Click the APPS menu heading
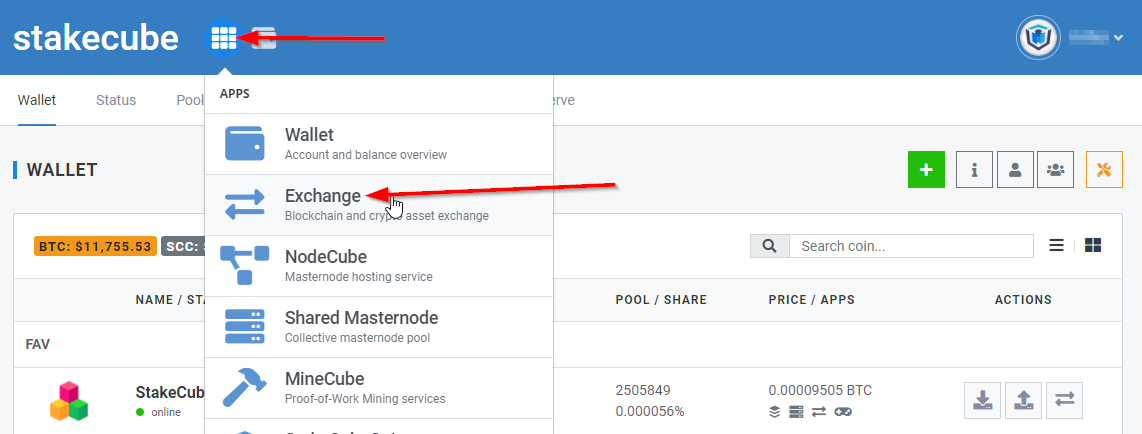 click(x=235, y=95)
